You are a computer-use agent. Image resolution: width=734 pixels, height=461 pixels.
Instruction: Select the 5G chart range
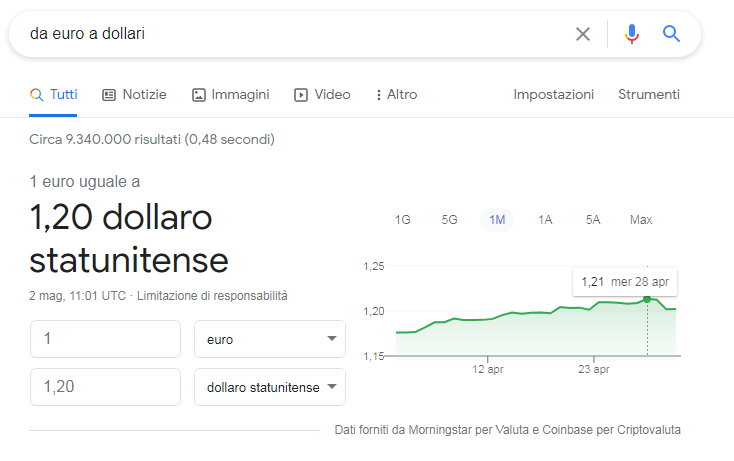[450, 220]
